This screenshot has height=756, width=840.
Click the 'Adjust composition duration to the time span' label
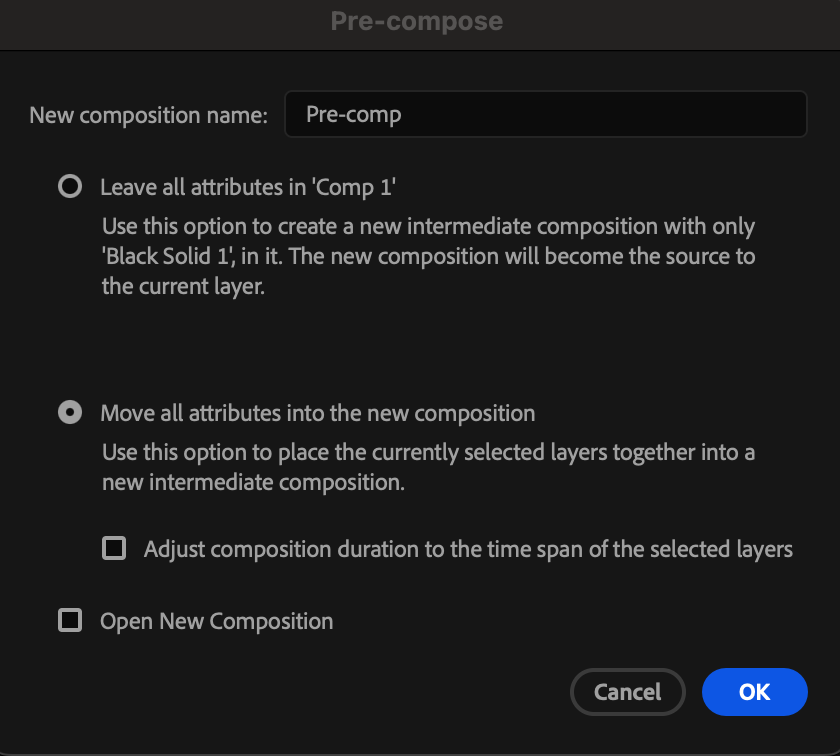click(x=468, y=549)
